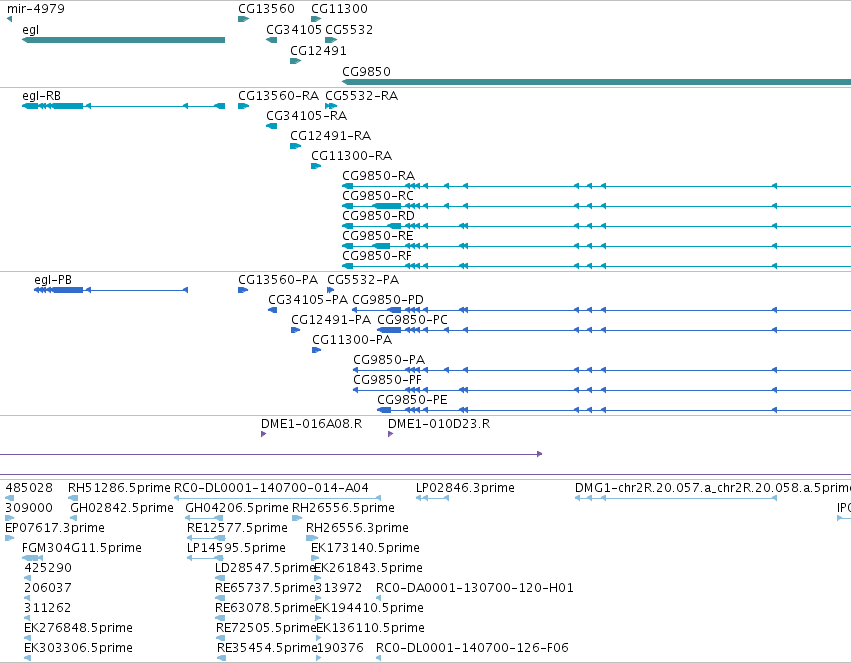Click the EP07617.3prime EST label

pos(55,528)
